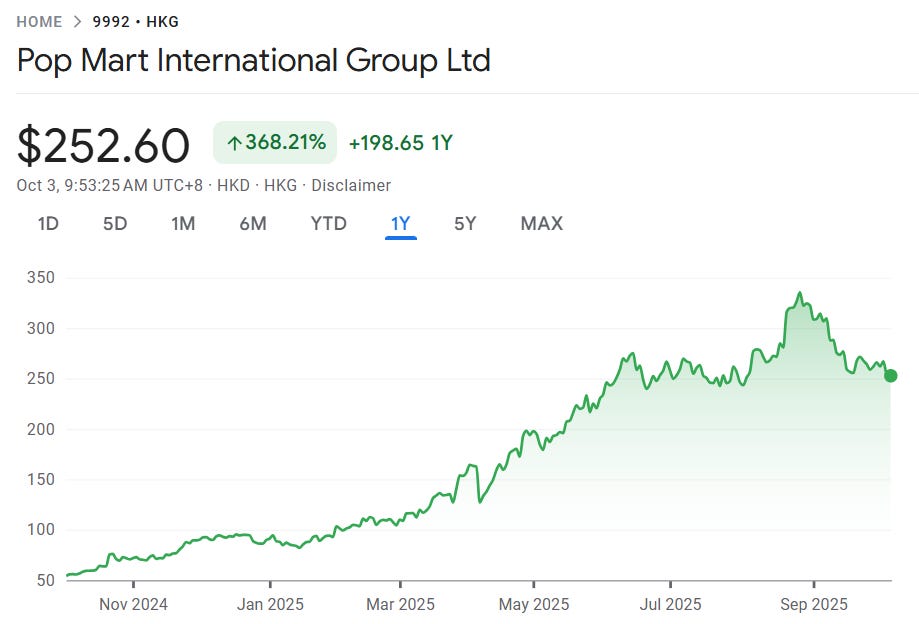
Task: Switch to the 1M range tab
Action: [x=183, y=223]
